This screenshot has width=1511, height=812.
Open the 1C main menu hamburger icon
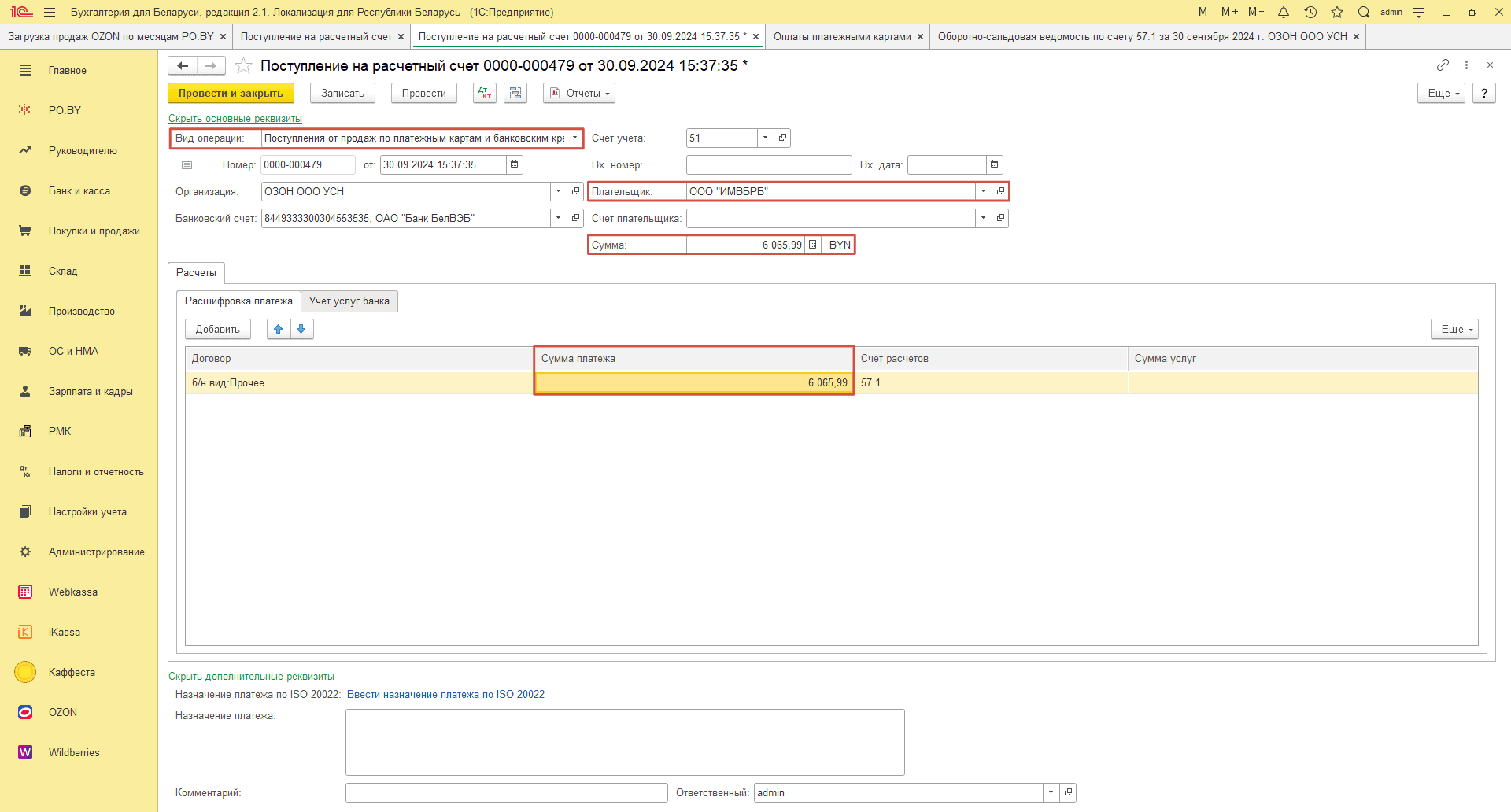pyautogui.click(x=50, y=12)
